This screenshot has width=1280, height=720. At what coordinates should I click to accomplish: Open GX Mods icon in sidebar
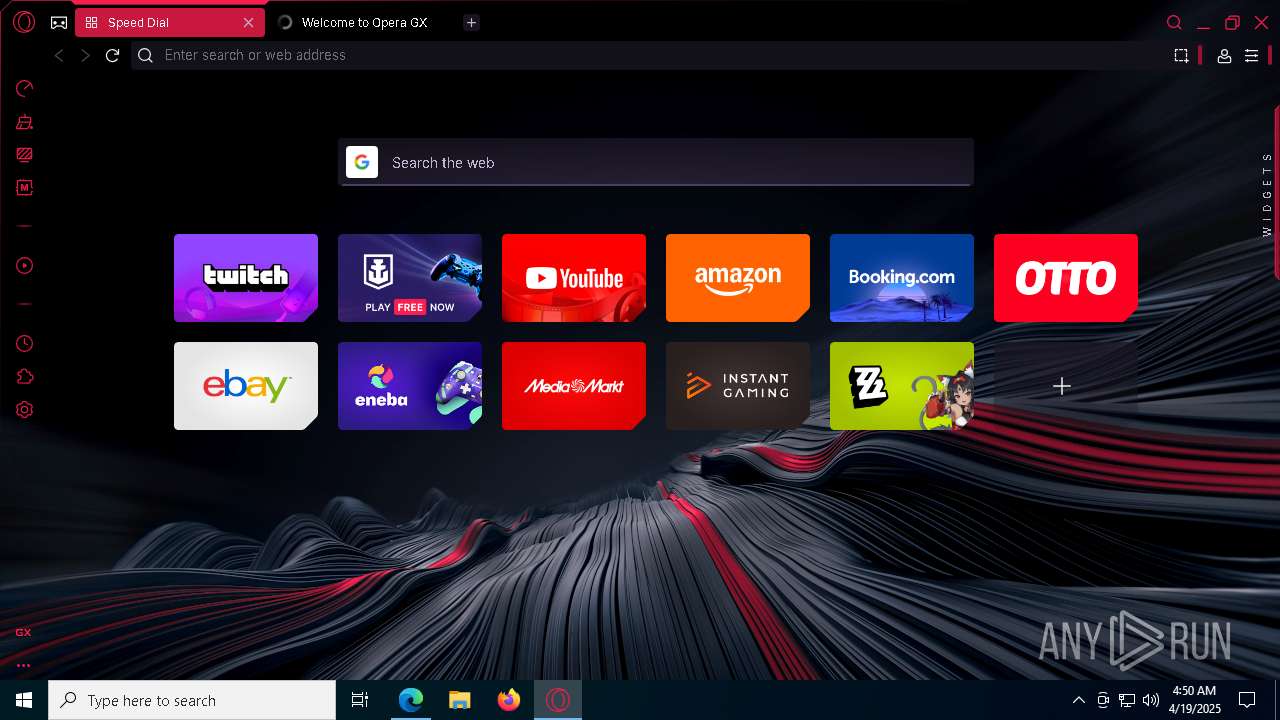click(x=25, y=187)
